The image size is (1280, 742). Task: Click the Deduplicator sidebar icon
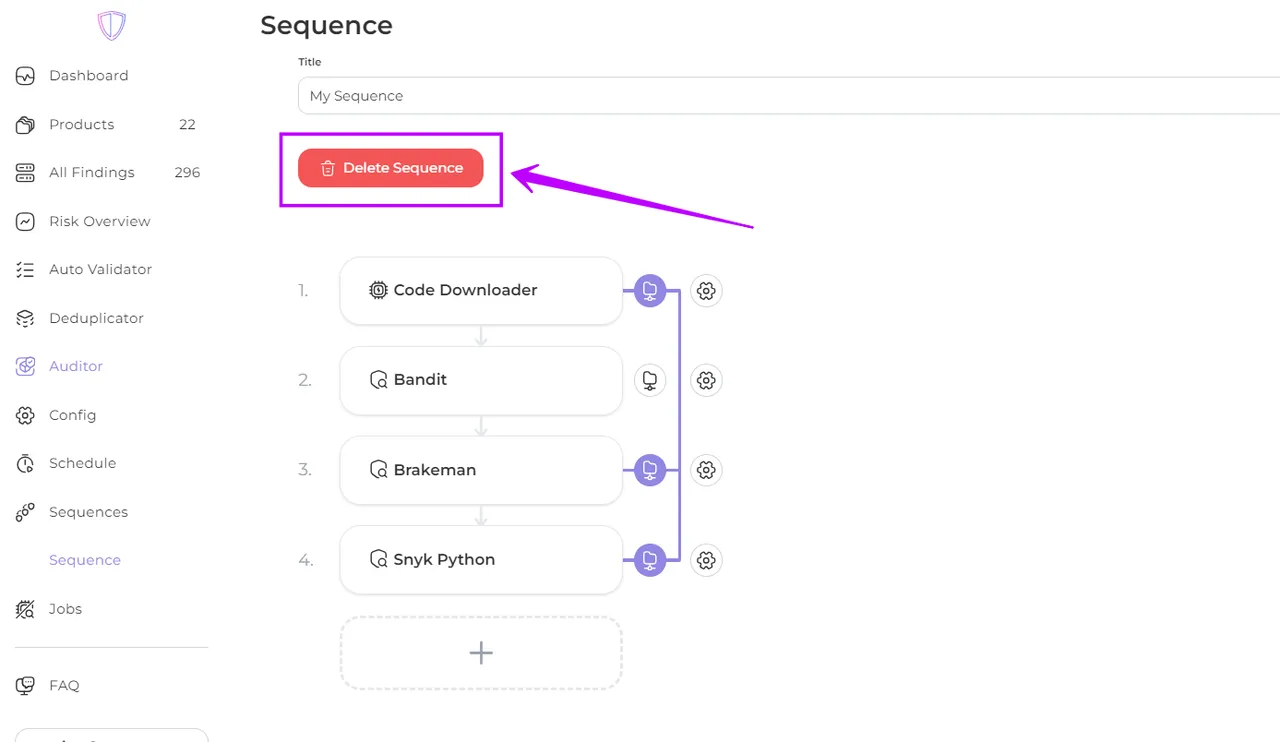pos(25,319)
